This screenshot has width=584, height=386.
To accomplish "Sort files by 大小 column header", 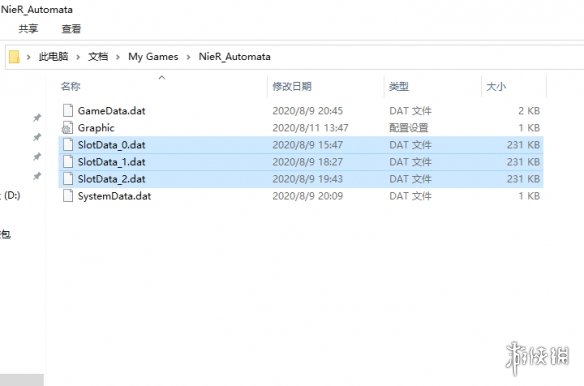I will pos(496,86).
